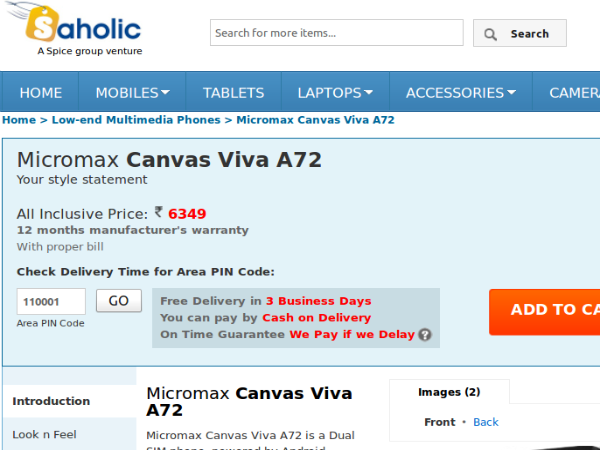Image resolution: width=600 pixels, height=450 pixels.
Task: Open the Cameras navigation item
Action: pyautogui.click(x=574, y=93)
